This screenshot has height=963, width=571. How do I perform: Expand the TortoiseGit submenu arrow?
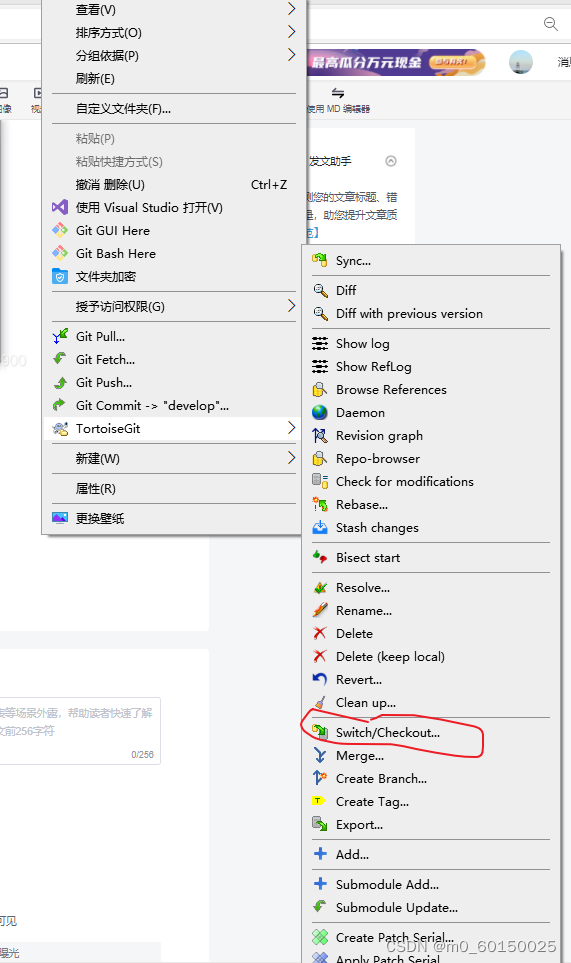click(292, 428)
